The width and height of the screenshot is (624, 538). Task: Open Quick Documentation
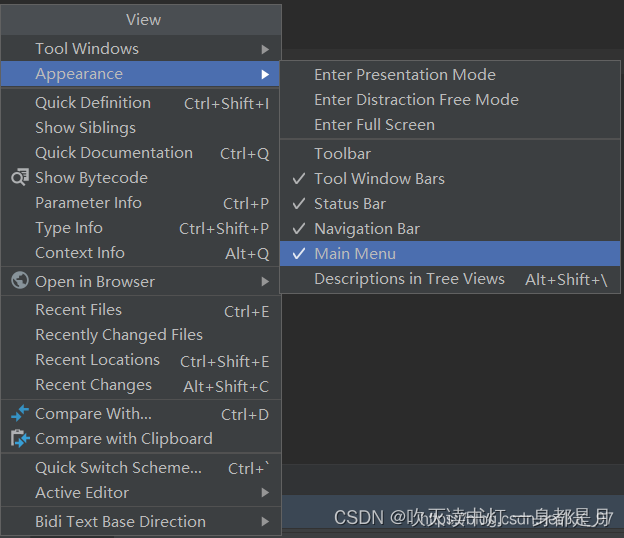141,153
